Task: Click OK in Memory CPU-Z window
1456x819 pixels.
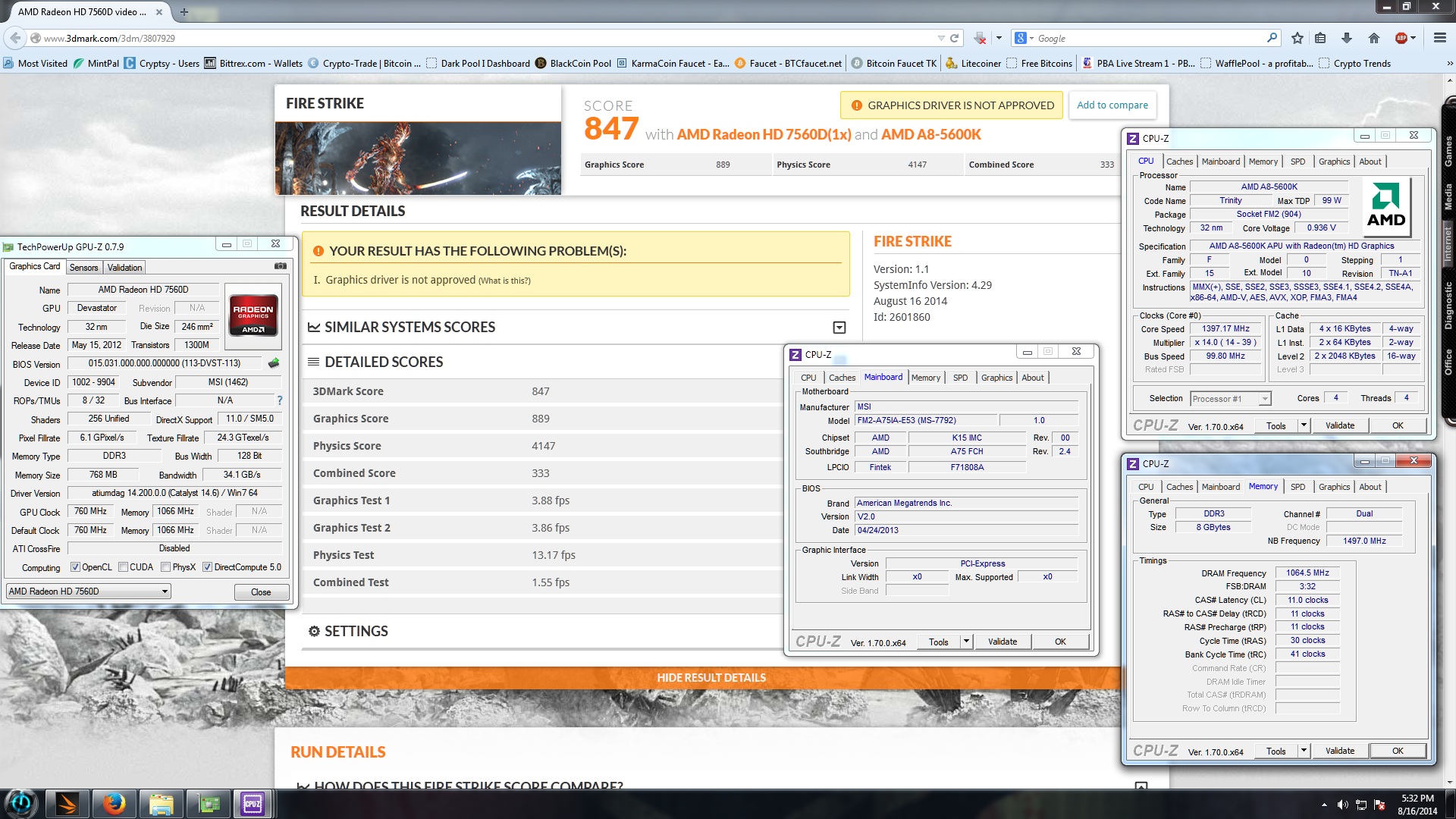Action: [1397, 751]
